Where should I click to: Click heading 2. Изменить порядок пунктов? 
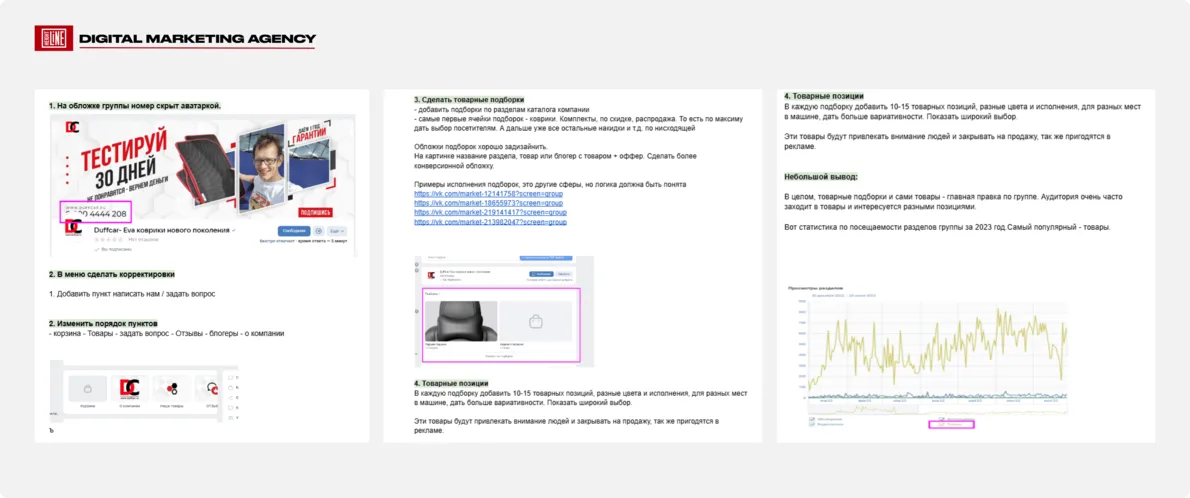click(103, 323)
